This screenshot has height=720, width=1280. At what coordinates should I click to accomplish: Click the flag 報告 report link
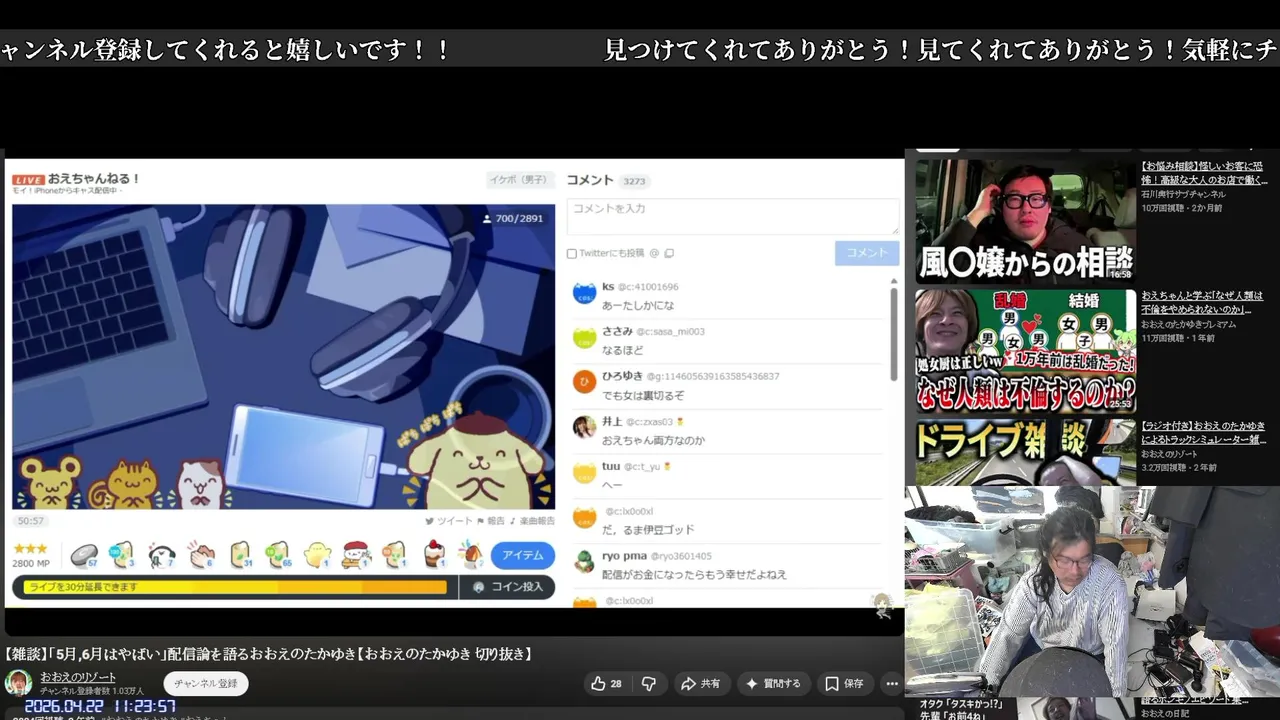pyautogui.click(x=491, y=521)
